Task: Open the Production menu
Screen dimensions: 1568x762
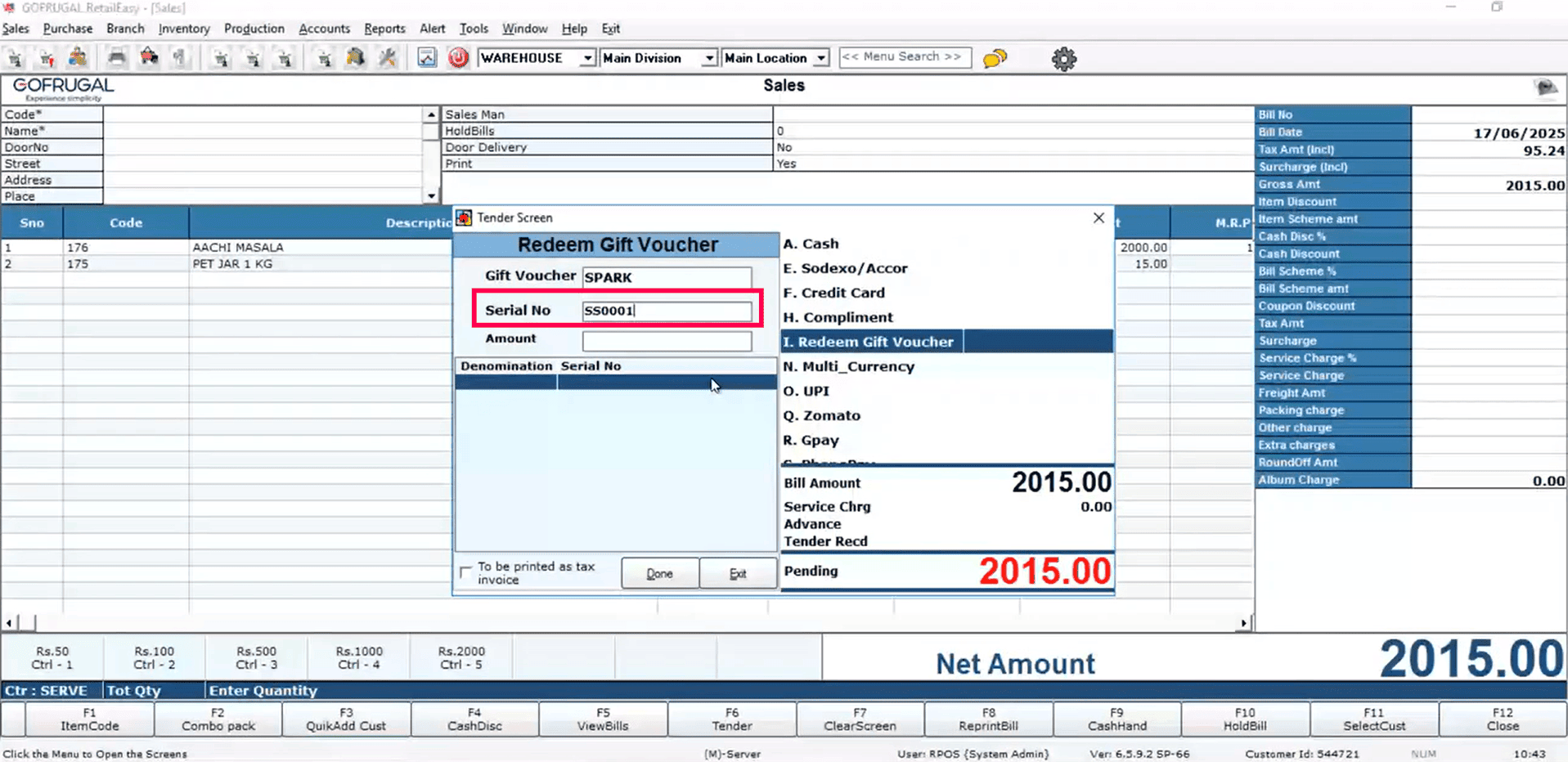Action: pos(254,29)
